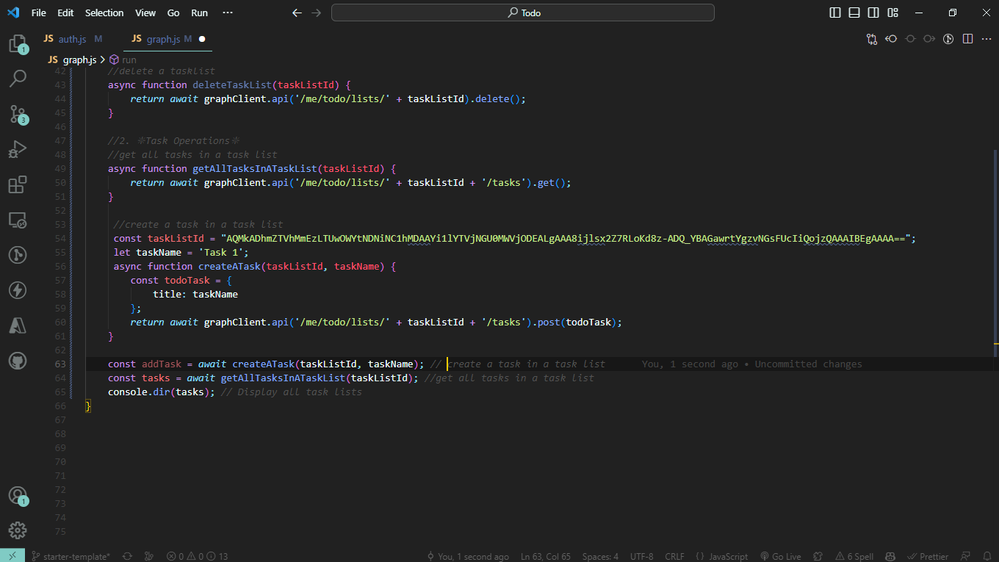Open the Explorer view in activity bar
Image resolution: width=999 pixels, height=562 pixels.
[18, 44]
